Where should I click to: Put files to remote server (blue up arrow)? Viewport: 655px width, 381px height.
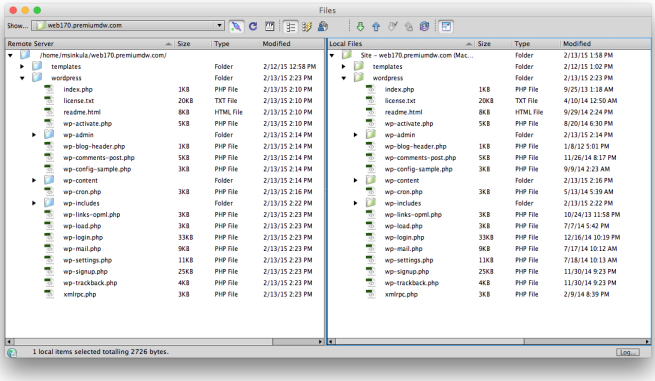[376, 27]
